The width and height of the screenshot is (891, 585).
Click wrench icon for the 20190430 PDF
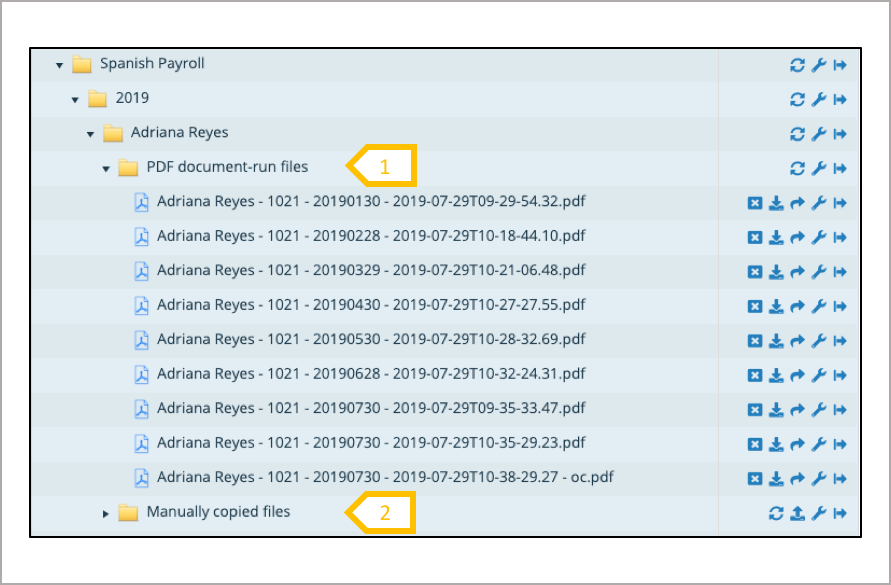click(818, 307)
